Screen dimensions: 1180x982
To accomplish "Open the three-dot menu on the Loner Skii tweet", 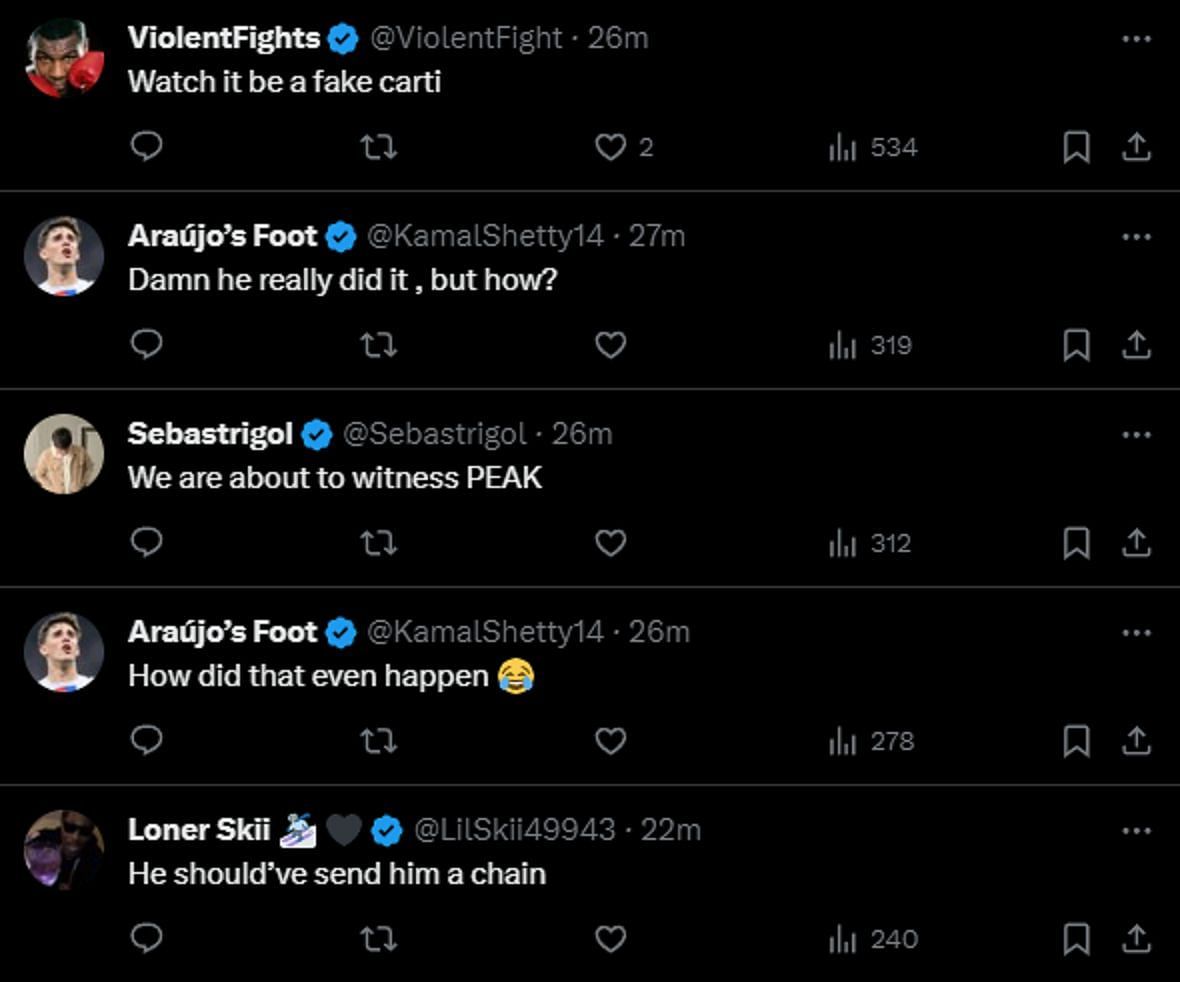I will 1137,831.
